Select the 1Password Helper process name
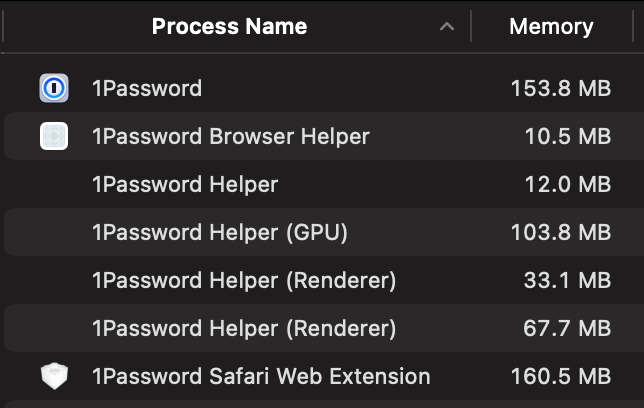644x408 pixels. [x=185, y=184]
